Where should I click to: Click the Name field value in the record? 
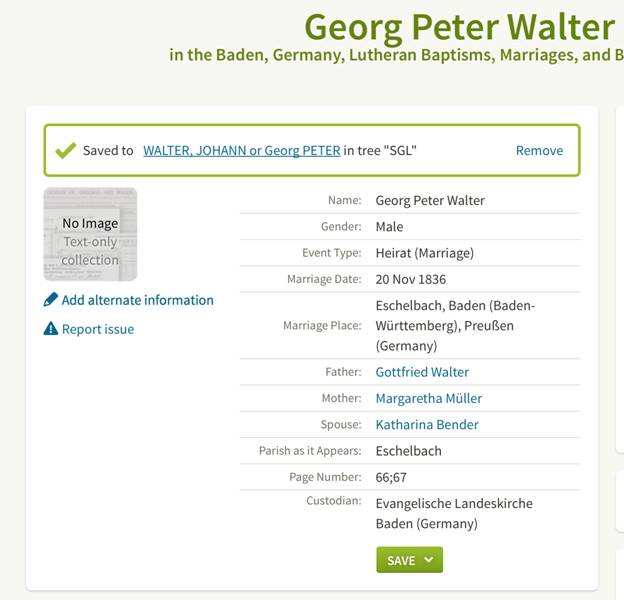(x=430, y=200)
